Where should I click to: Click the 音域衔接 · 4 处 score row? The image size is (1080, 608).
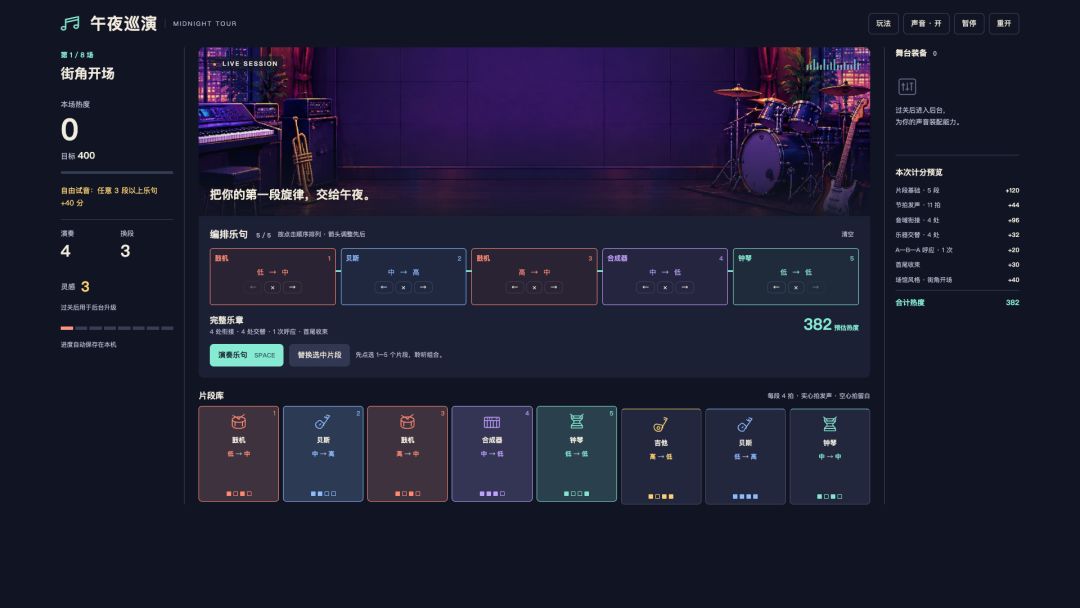[957, 220]
